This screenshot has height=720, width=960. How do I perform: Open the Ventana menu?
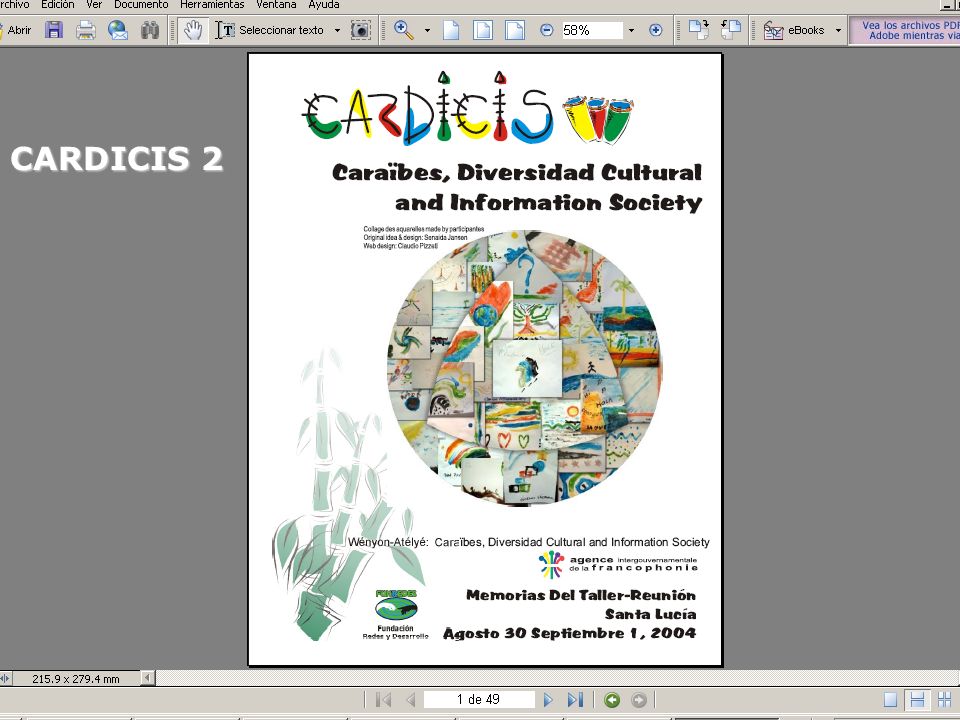(276, 5)
